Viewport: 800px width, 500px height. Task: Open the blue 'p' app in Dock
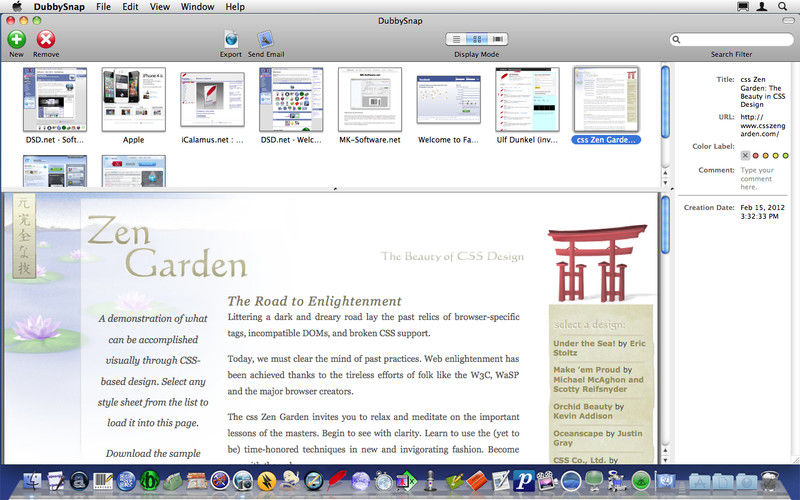(523, 481)
